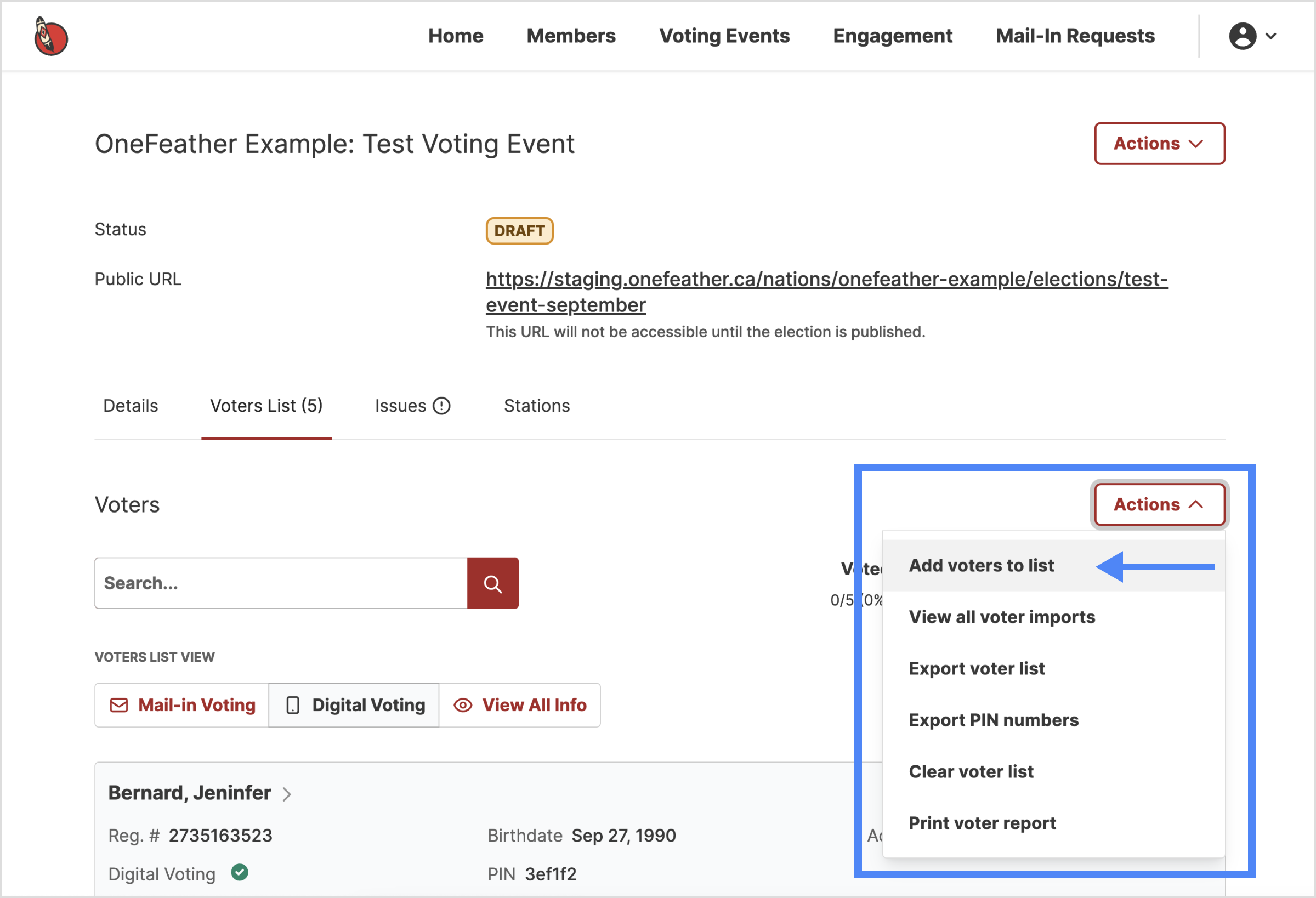Click the search magnifier button
Image resolution: width=1316 pixels, height=898 pixels.
(492, 583)
